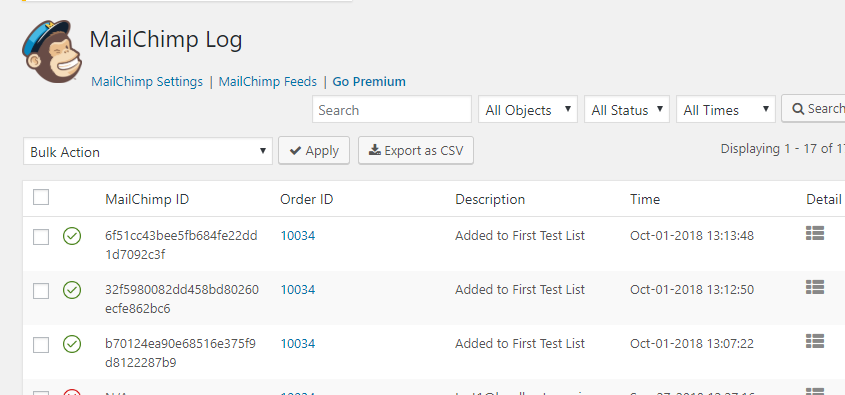Viewport: 845px width, 395px height.
Task: Click green success icon for b70124ea row
Action: (72, 344)
